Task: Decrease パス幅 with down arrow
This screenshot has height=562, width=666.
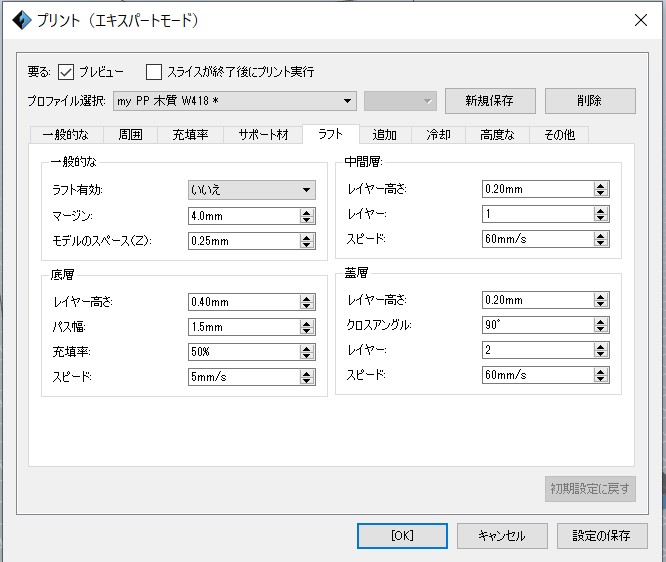Action: point(306,331)
